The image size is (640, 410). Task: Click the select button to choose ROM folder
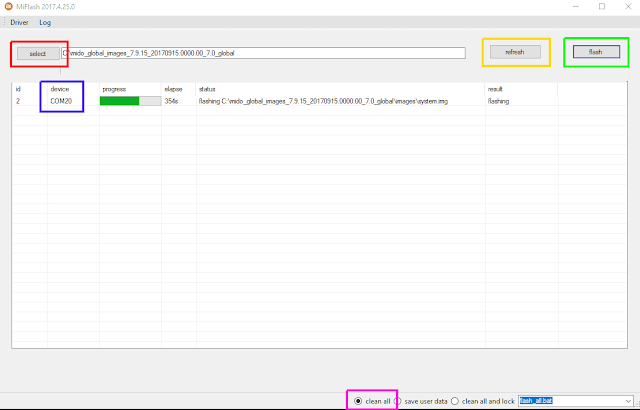click(38, 54)
